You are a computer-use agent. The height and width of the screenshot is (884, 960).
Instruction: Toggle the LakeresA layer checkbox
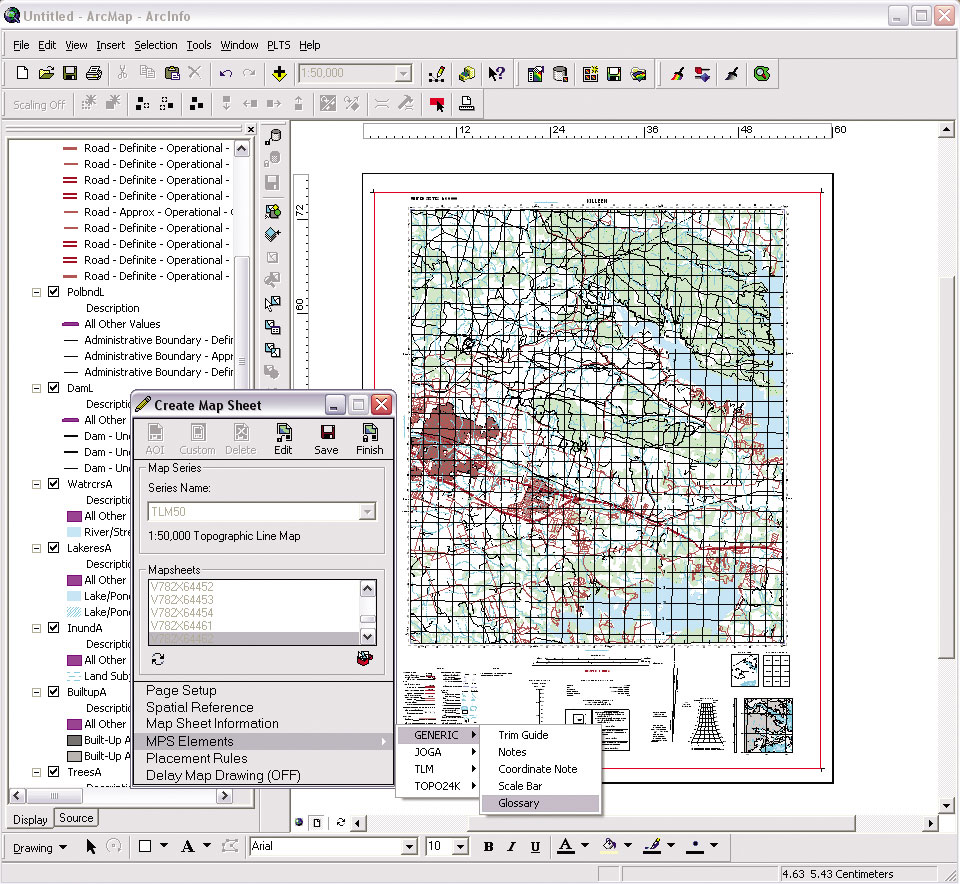pyautogui.click(x=54, y=547)
